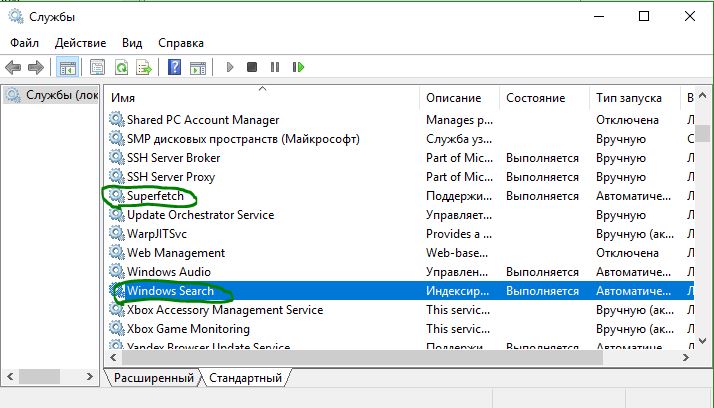Sort by the Состояние column header

(x=535, y=98)
